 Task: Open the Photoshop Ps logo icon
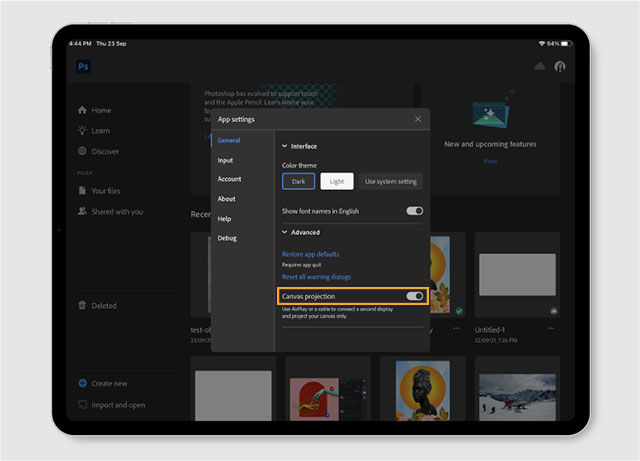pyautogui.click(x=83, y=67)
